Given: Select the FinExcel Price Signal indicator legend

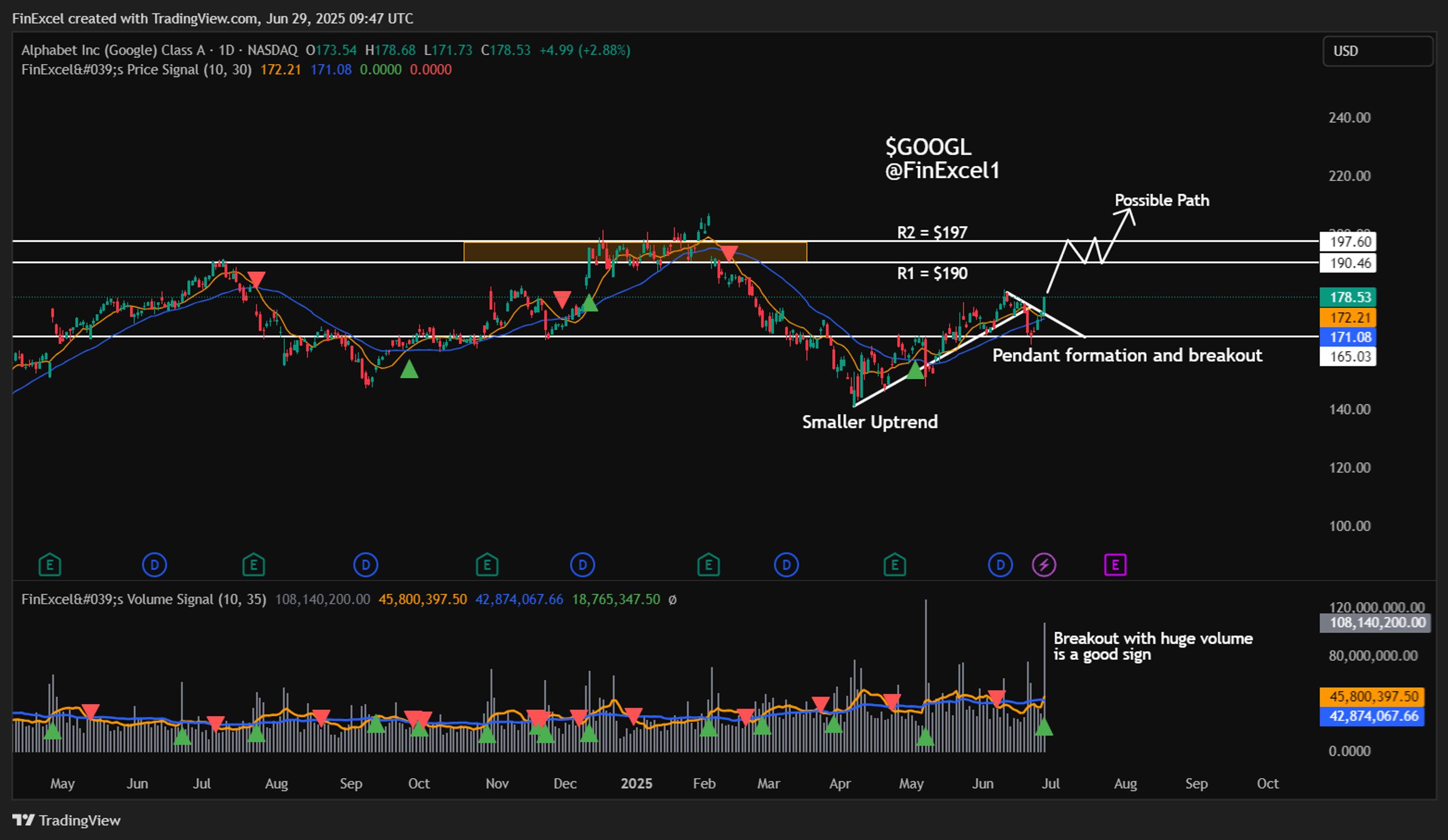Looking at the screenshot, I should (137, 69).
